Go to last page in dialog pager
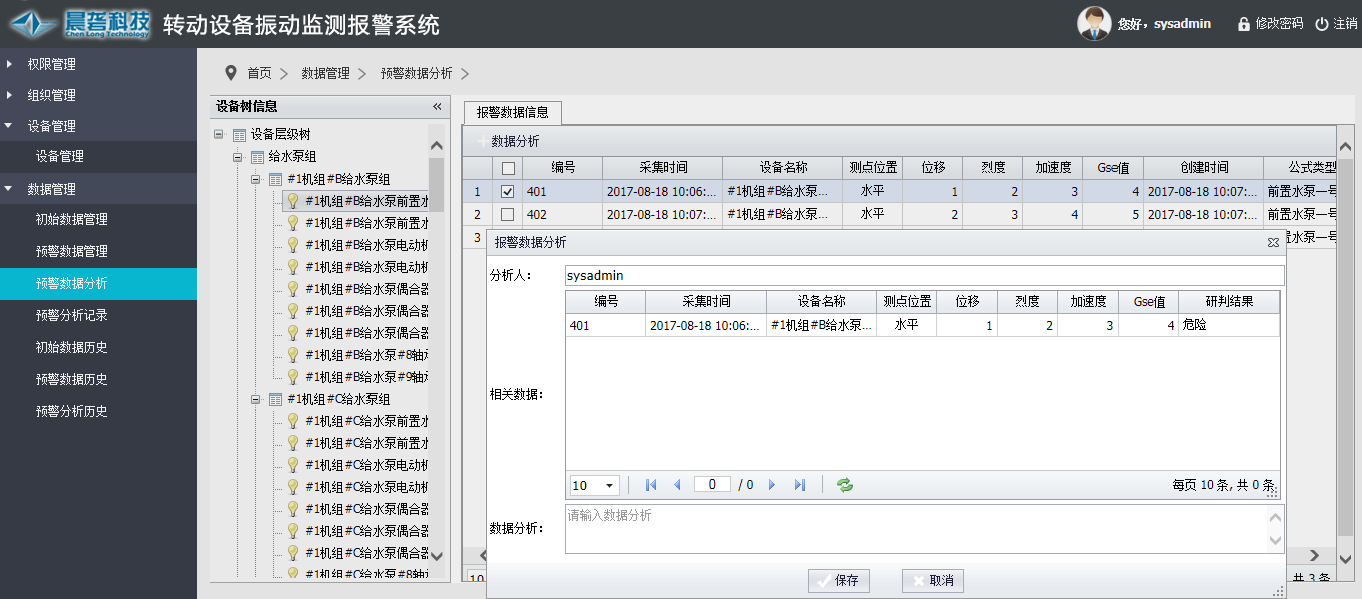1362x599 pixels. (800, 485)
